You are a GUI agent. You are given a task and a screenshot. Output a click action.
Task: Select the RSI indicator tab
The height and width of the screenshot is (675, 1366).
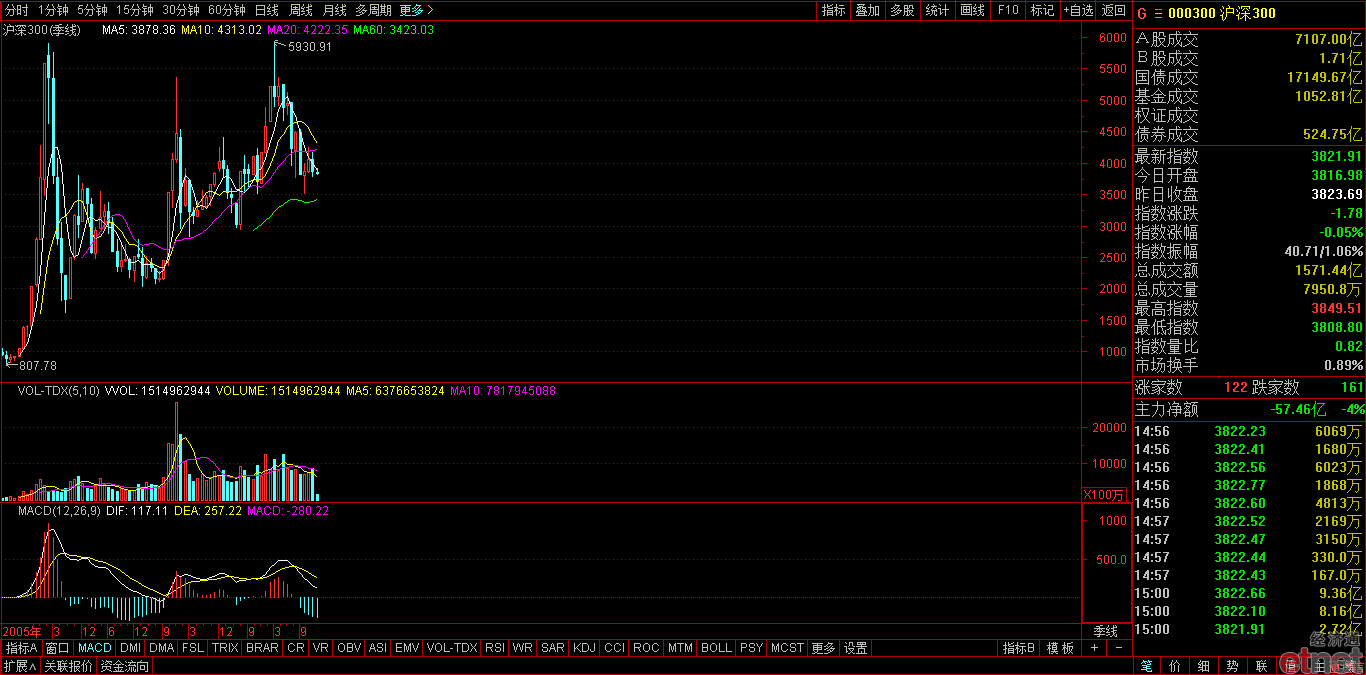[494, 648]
